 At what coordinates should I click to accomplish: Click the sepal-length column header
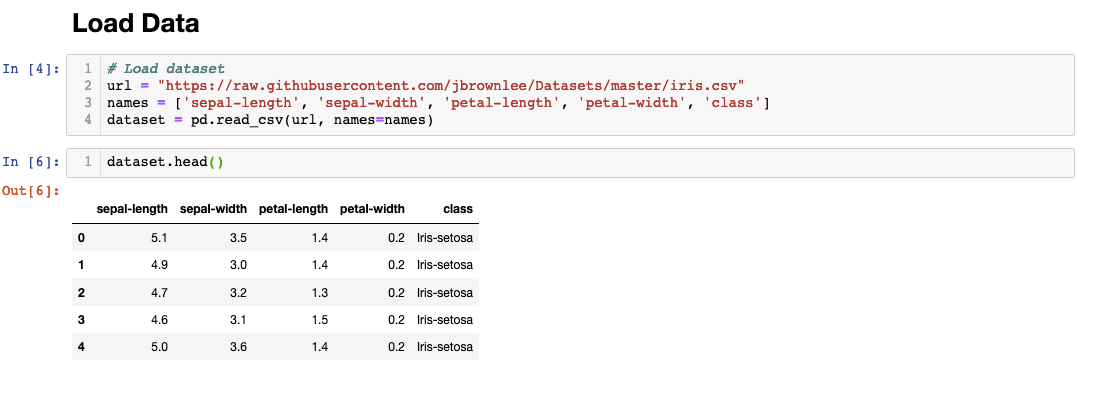(x=132, y=208)
